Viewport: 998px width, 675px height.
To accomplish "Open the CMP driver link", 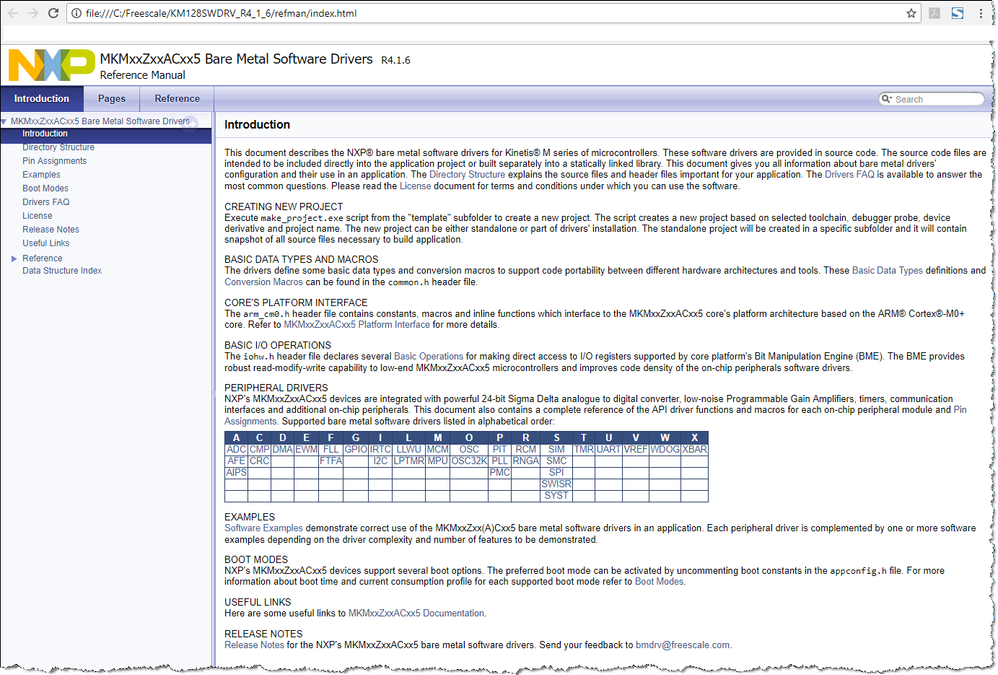I will coord(259,450).
